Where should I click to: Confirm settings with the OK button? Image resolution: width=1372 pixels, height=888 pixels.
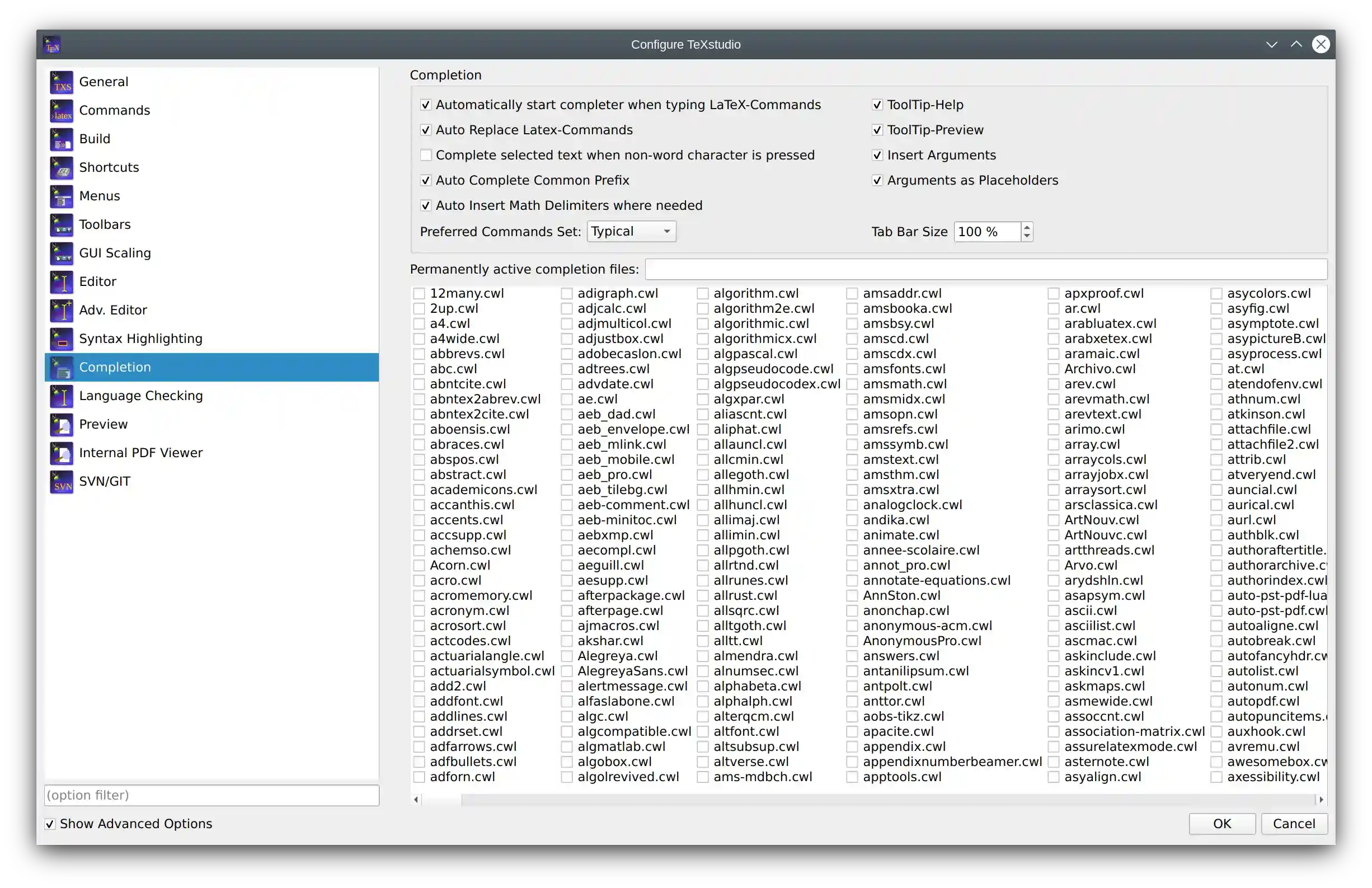1222,824
